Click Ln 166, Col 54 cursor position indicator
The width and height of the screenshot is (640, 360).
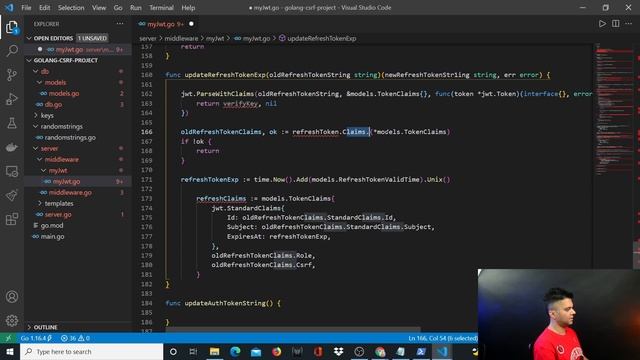443,338
